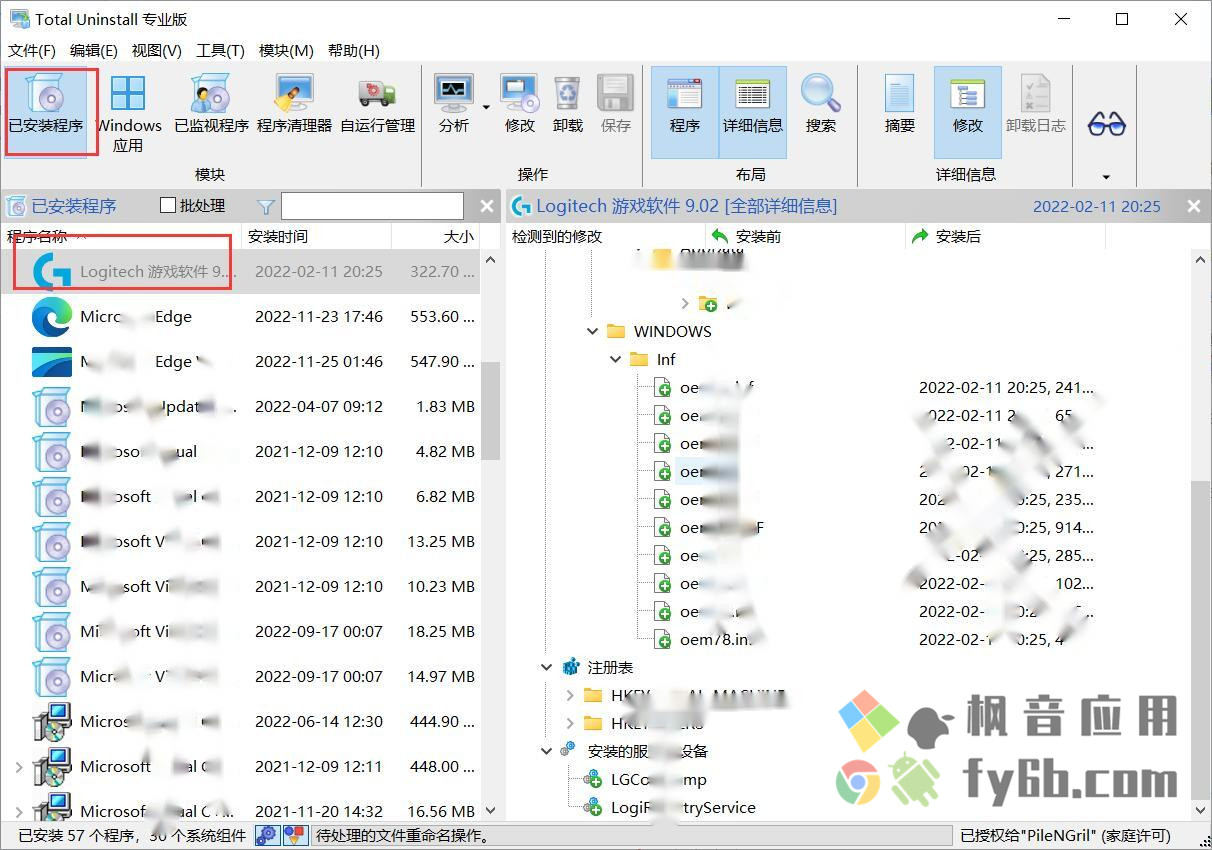Collapse the Inf folder node

[616, 359]
